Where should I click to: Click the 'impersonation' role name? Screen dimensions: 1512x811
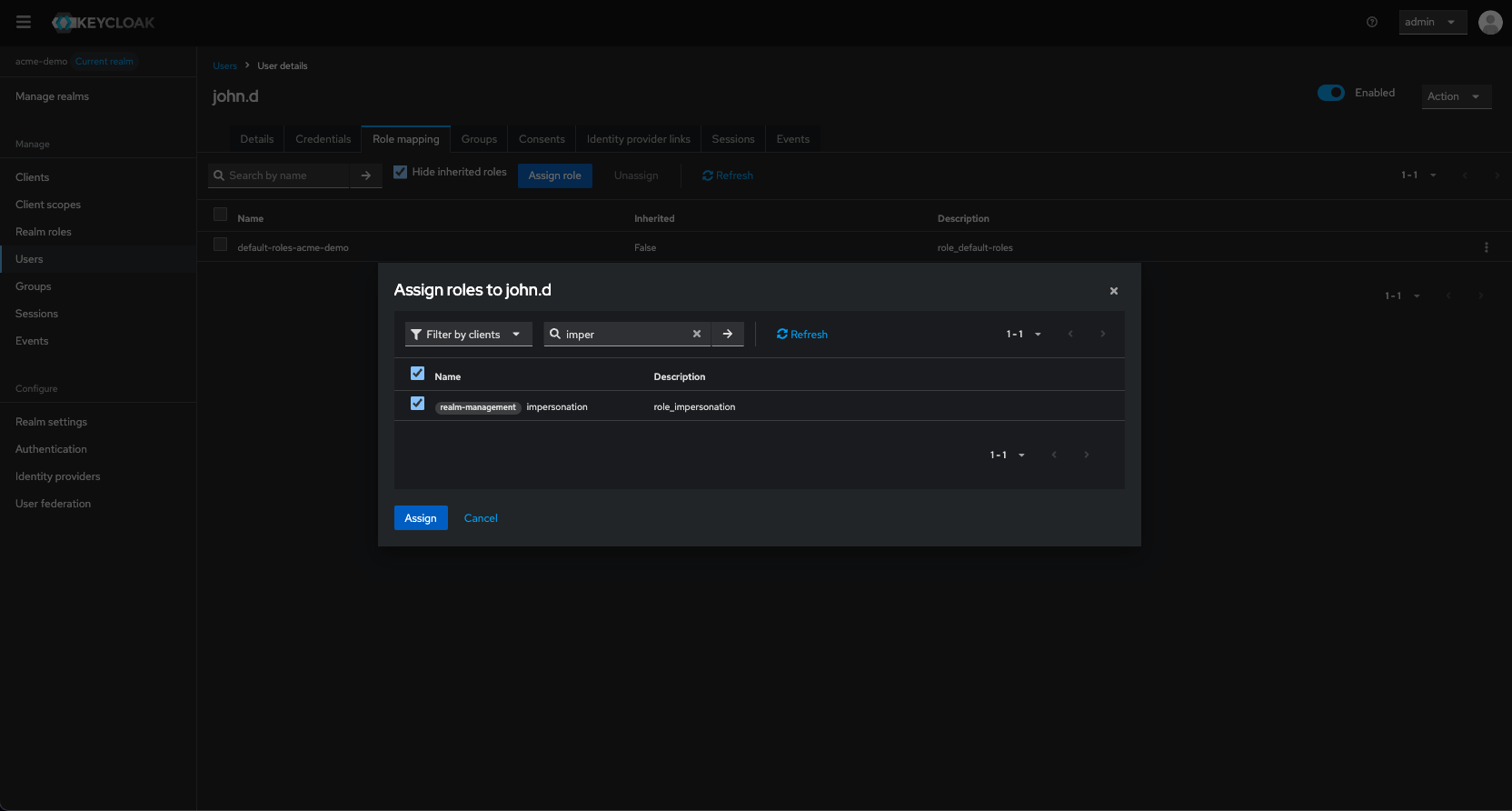(557, 407)
